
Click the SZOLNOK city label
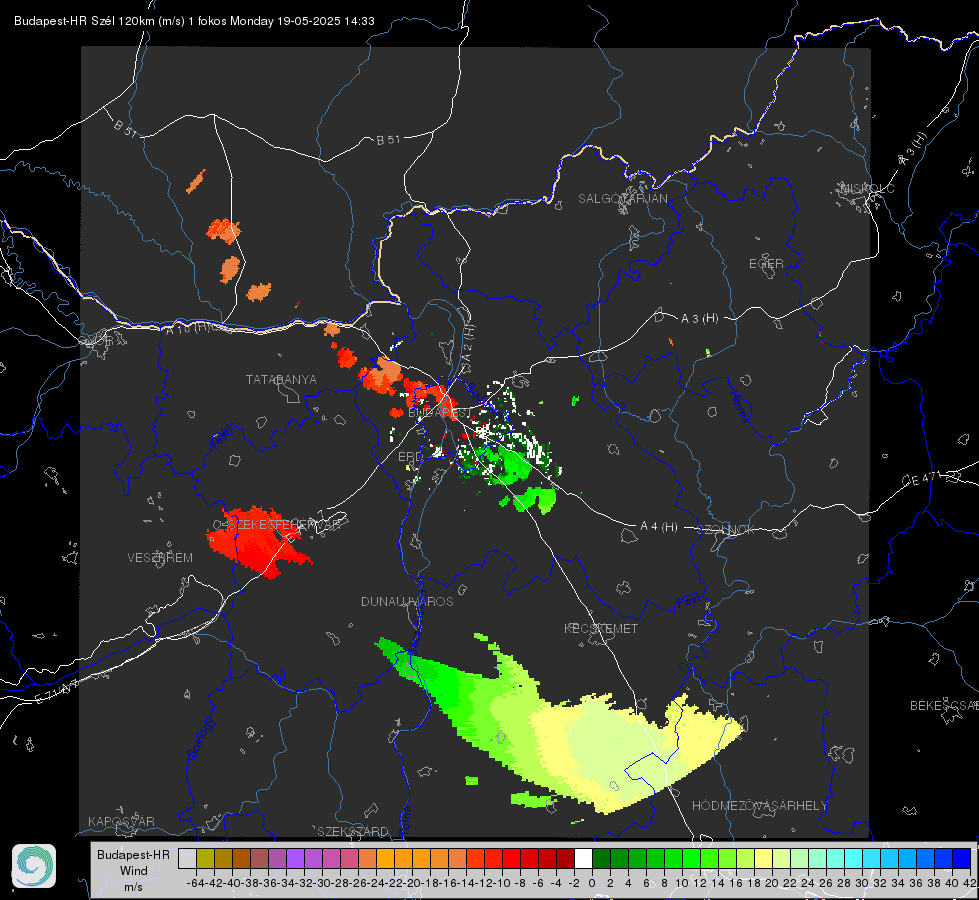click(x=726, y=530)
